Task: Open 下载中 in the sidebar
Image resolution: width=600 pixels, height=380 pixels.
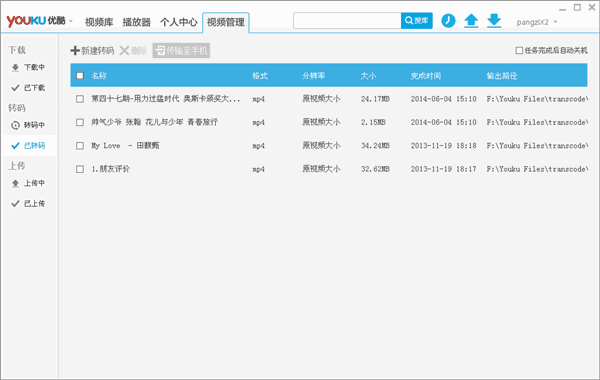Action: click(x=29, y=67)
